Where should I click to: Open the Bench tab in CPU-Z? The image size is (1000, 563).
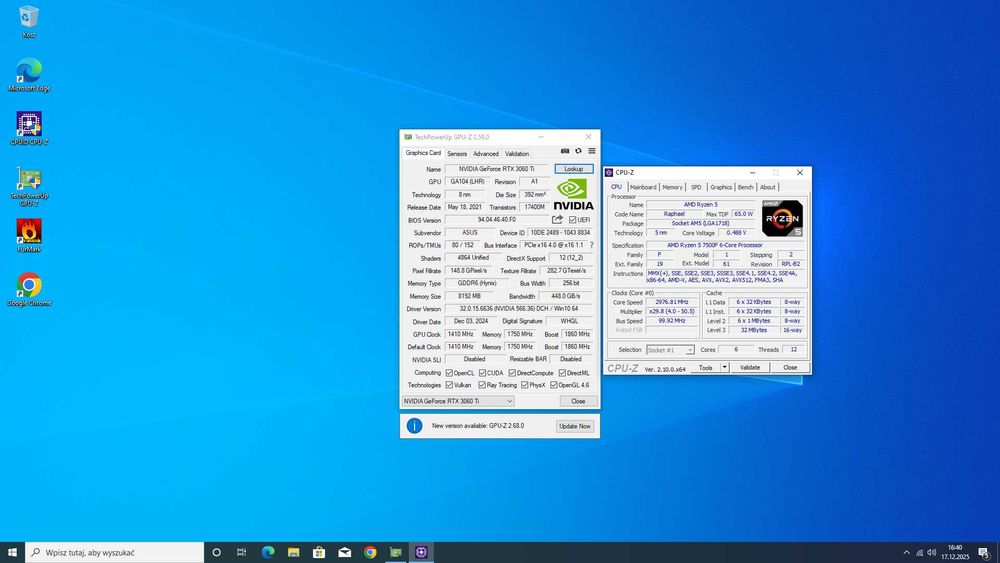click(x=746, y=187)
